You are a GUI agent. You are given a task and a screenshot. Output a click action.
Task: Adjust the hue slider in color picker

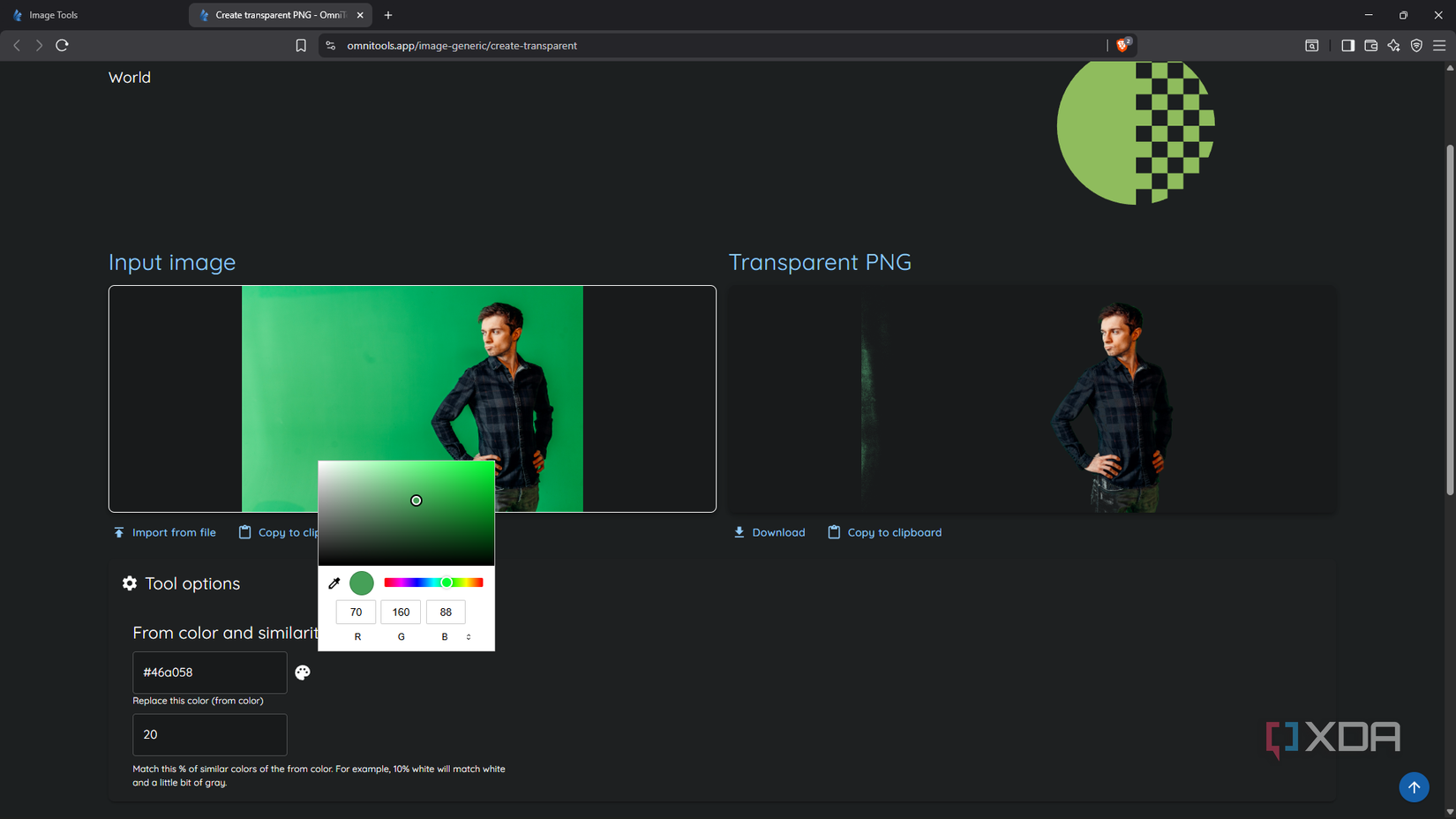(x=433, y=582)
